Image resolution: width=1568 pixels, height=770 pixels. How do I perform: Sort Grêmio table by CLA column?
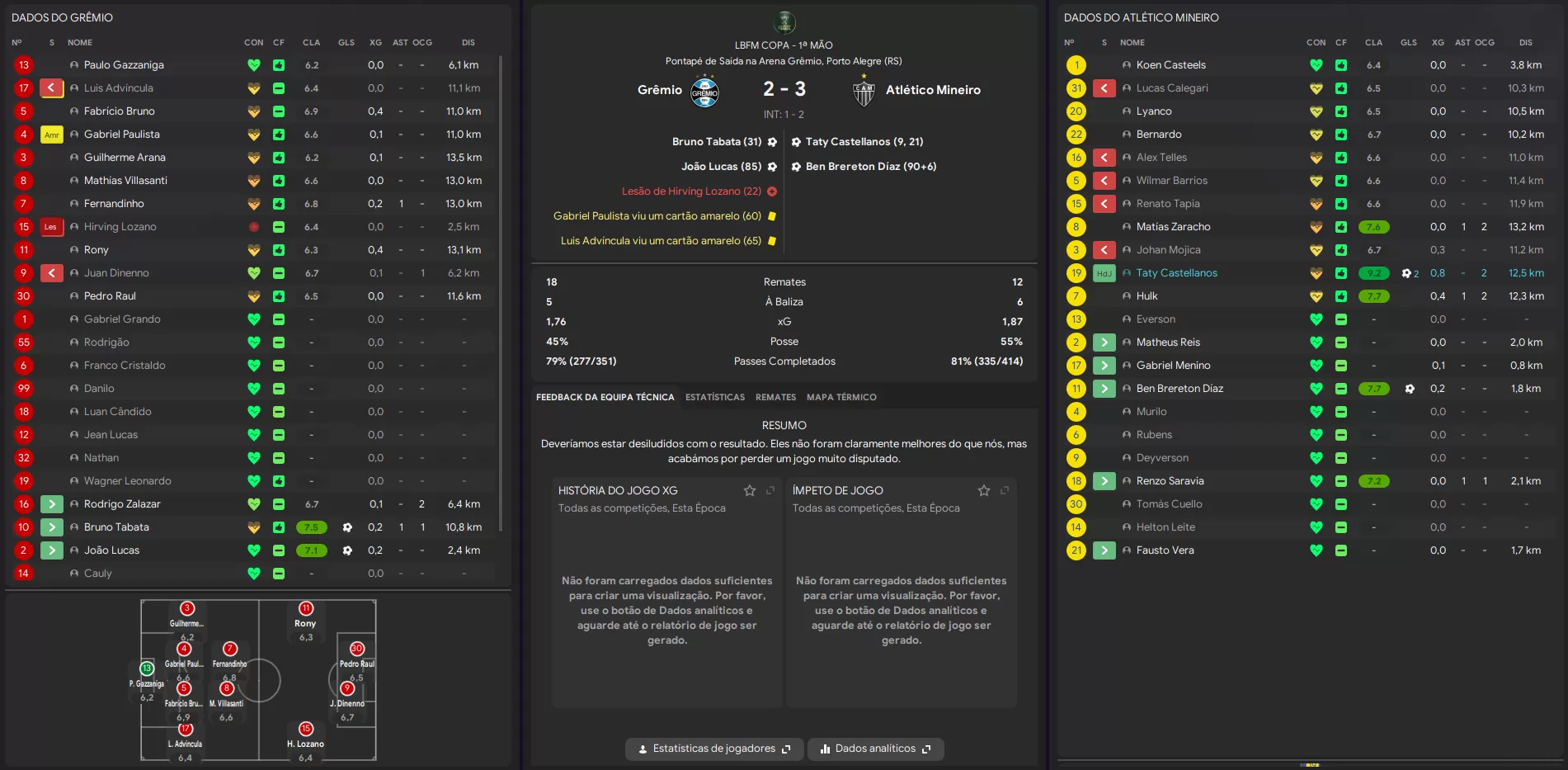311,43
